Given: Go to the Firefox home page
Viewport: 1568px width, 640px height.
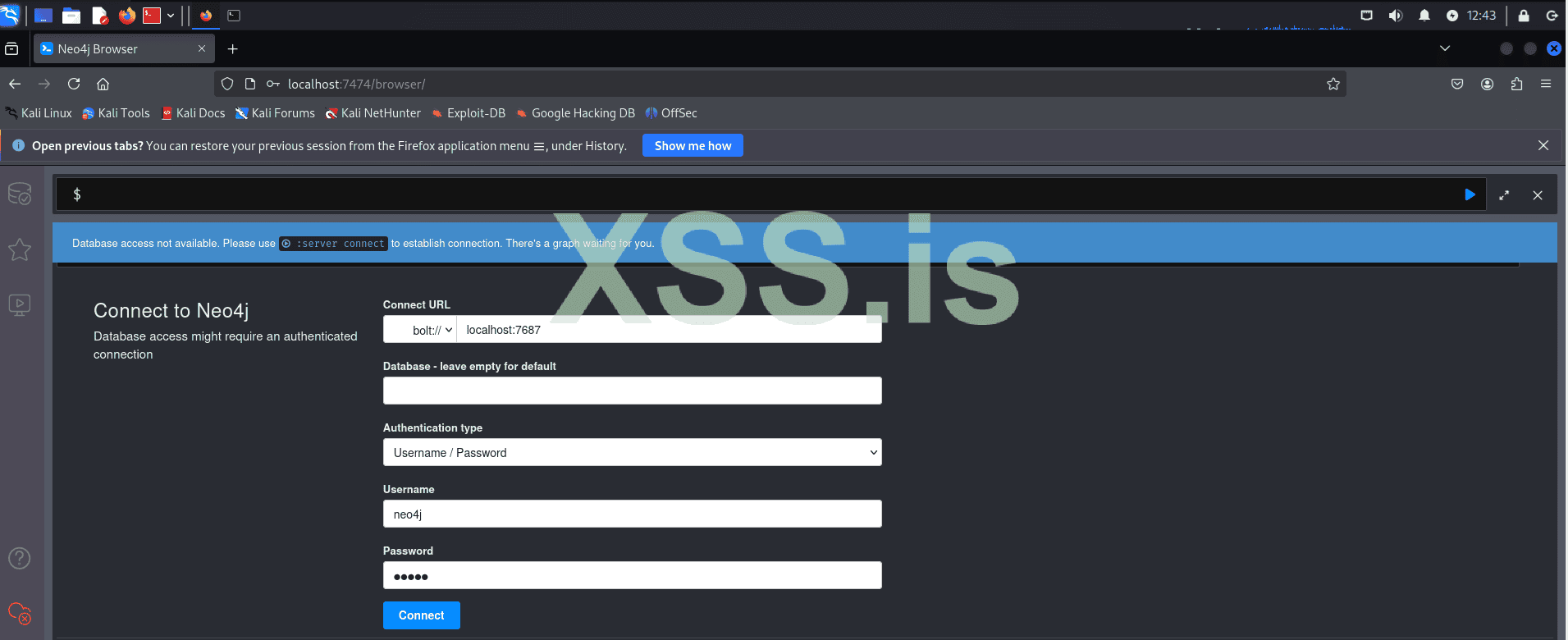Looking at the screenshot, I should [x=103, y=84].
